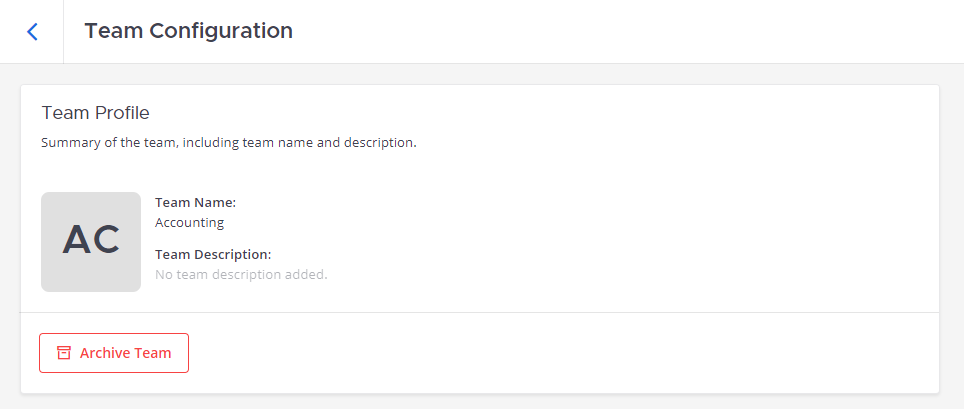Click the word 'Archive' on the red button
The image size is (964, 409).
105,353
